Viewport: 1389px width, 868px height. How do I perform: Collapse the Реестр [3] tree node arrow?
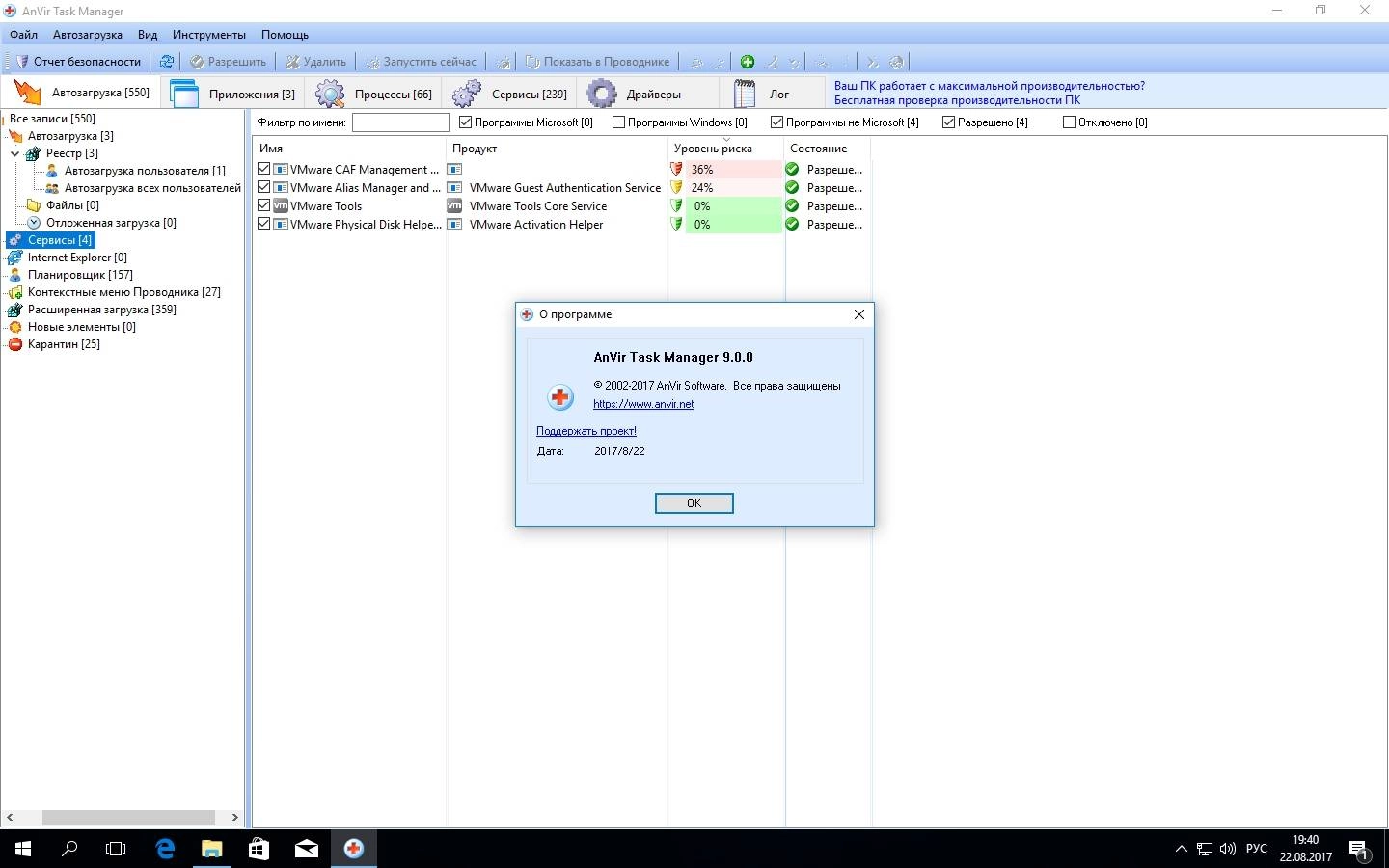[15, 153]
